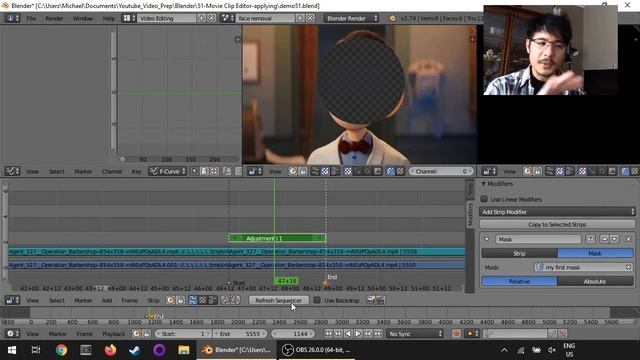Select the blue Agent_327 .001 strip
Image resolution: width=640 pixels, height=360 pixels.
pos(237,265)
